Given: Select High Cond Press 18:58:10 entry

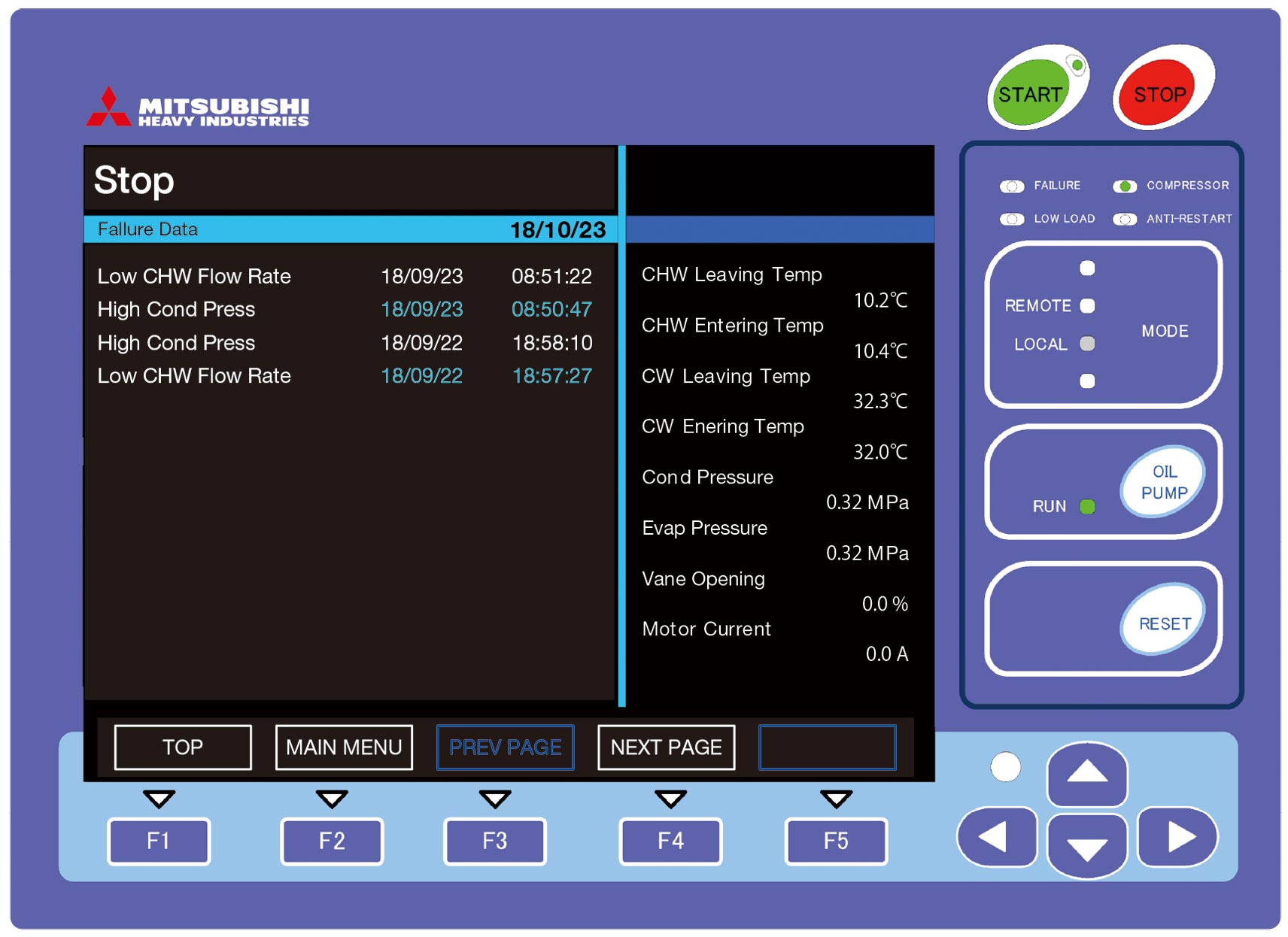Looking at the screenshot, I should click(345, 343).
